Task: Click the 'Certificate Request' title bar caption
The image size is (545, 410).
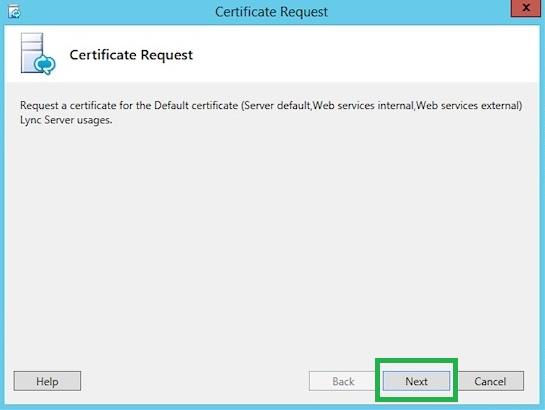Action: point(271,12)
